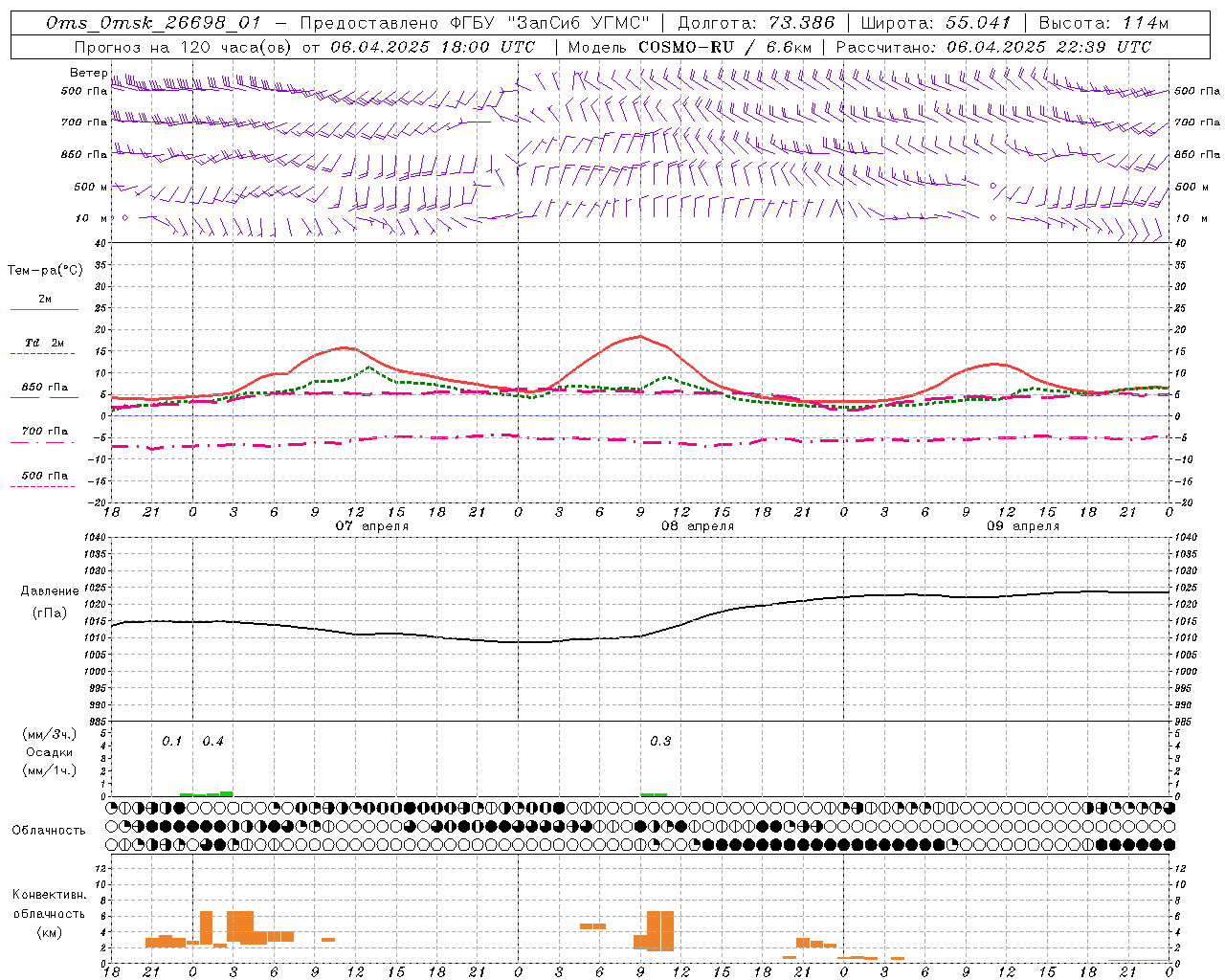Image resolution: width=1225 pixels, height=980 pixels.
Task: Select the Td 2м dew point legend entry
Action: click(45, 343)
